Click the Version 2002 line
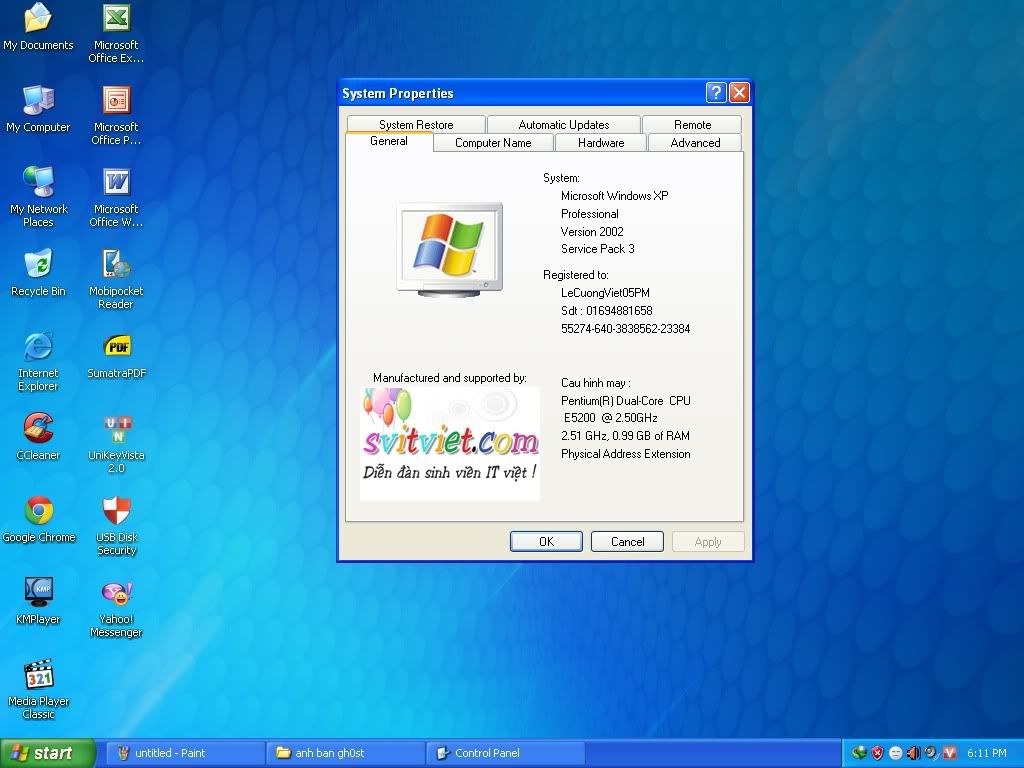The height and width of the screenshot is (768, 1024). pos(592,232)
